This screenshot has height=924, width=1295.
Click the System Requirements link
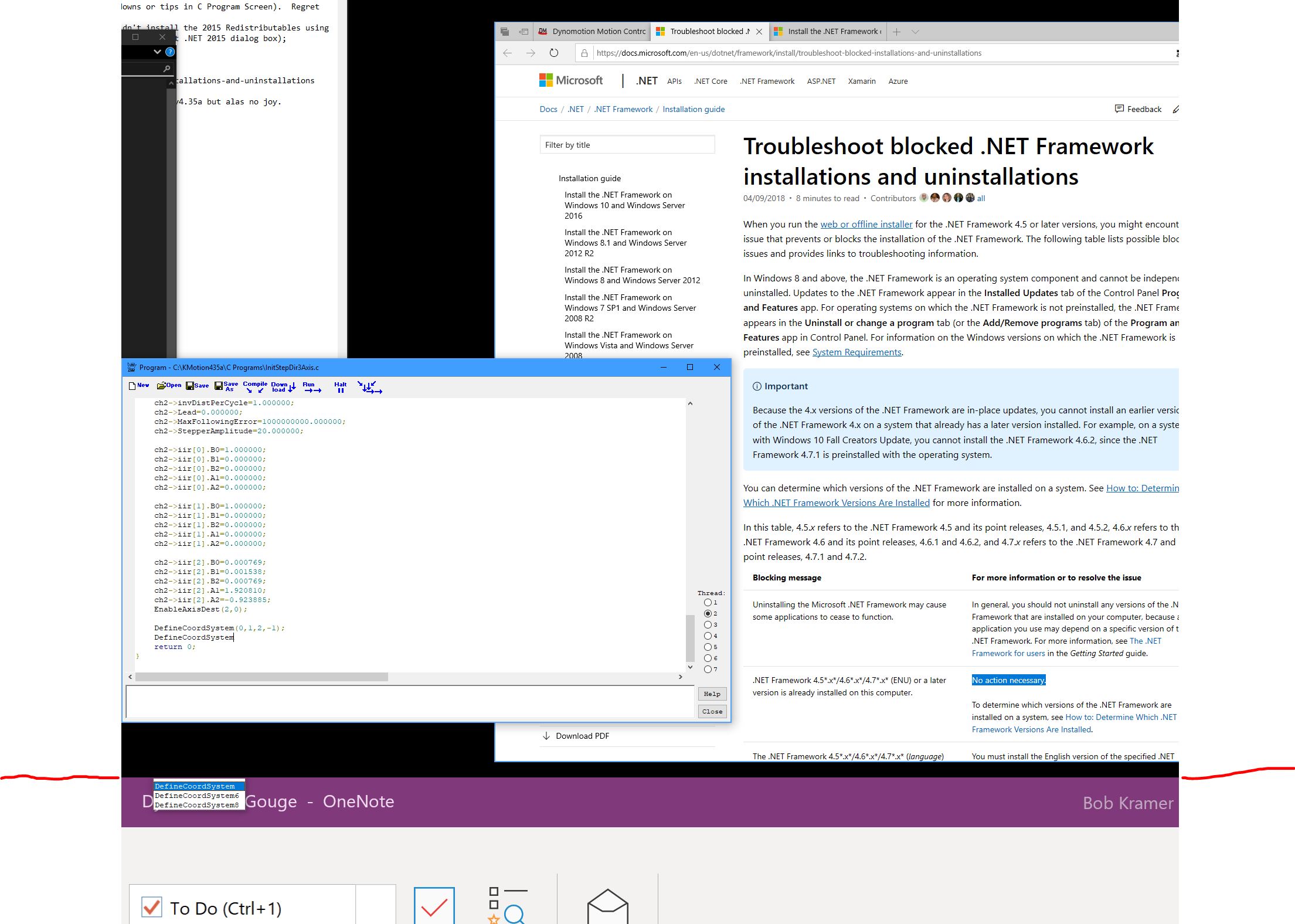[x=856, y=352]
